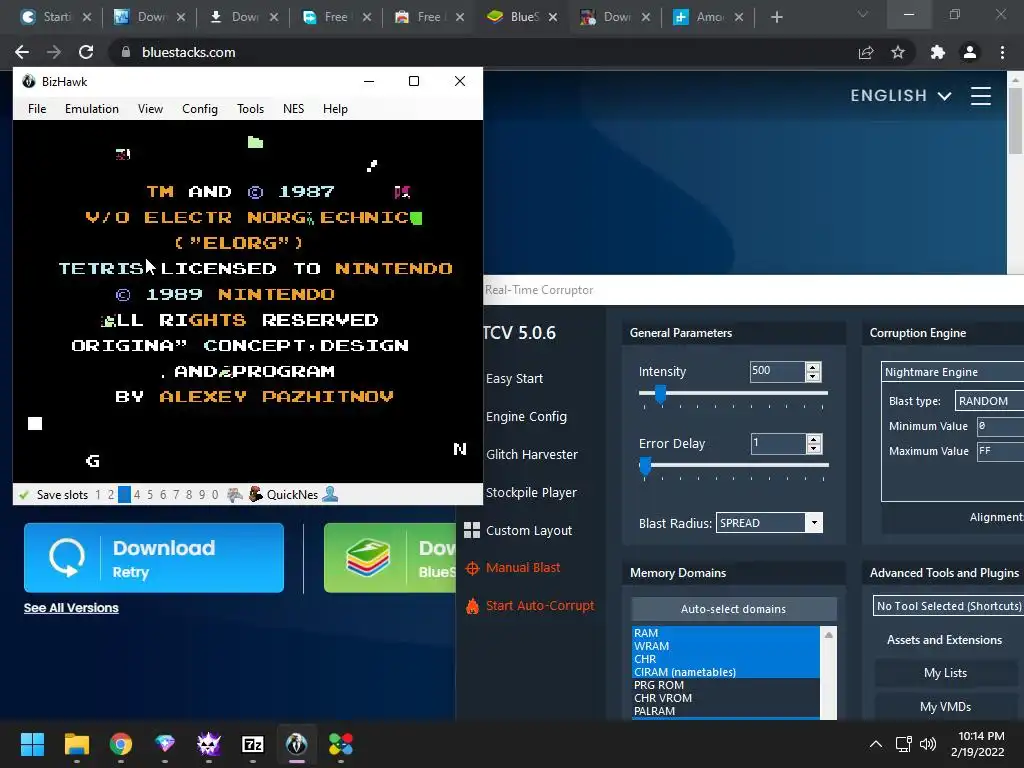Open the File menu in BizHawk
The width and height of the screenshot is (1024, 768).
(37, 108)
